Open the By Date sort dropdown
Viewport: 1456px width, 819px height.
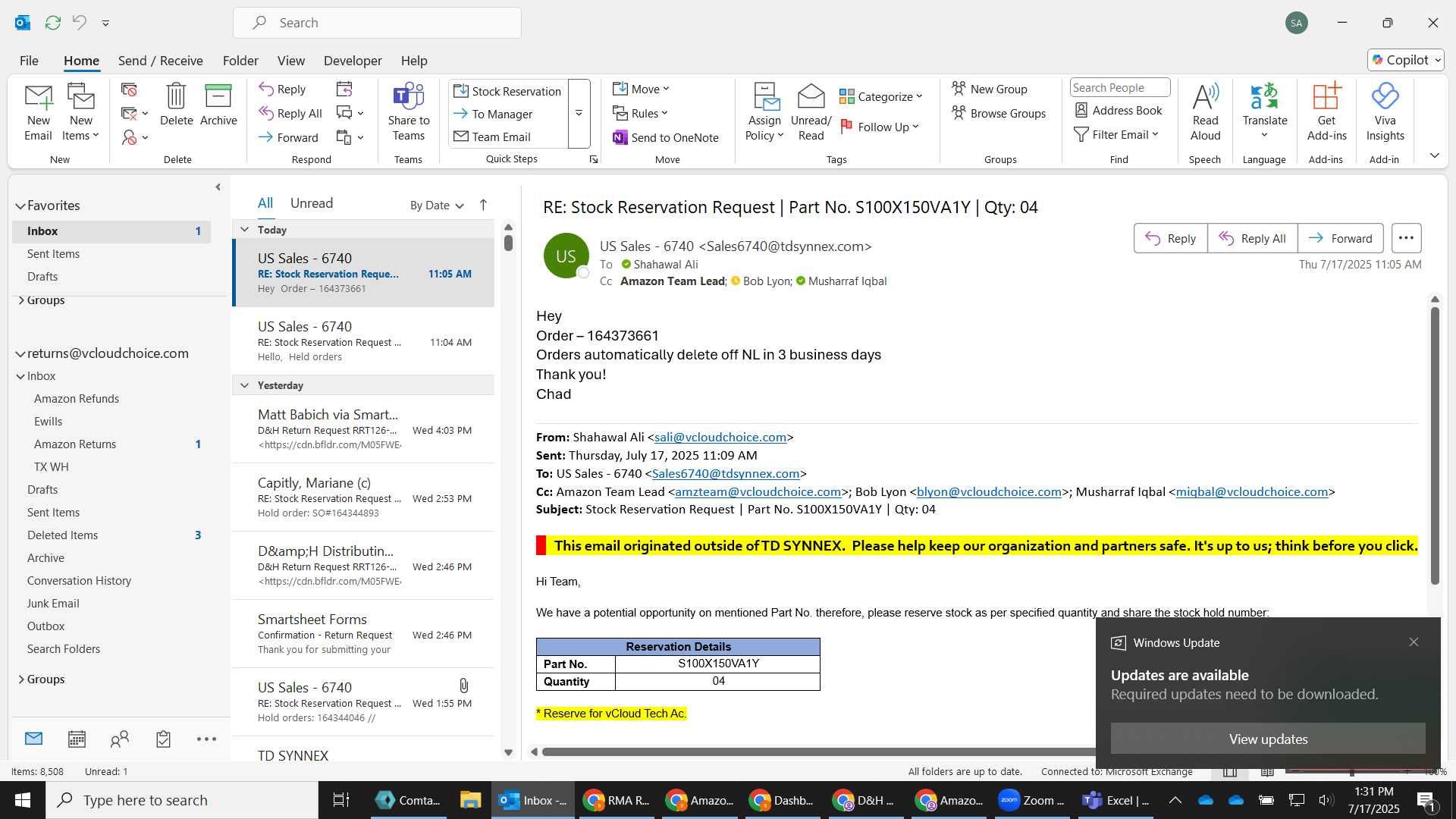(x=436, y=206)
